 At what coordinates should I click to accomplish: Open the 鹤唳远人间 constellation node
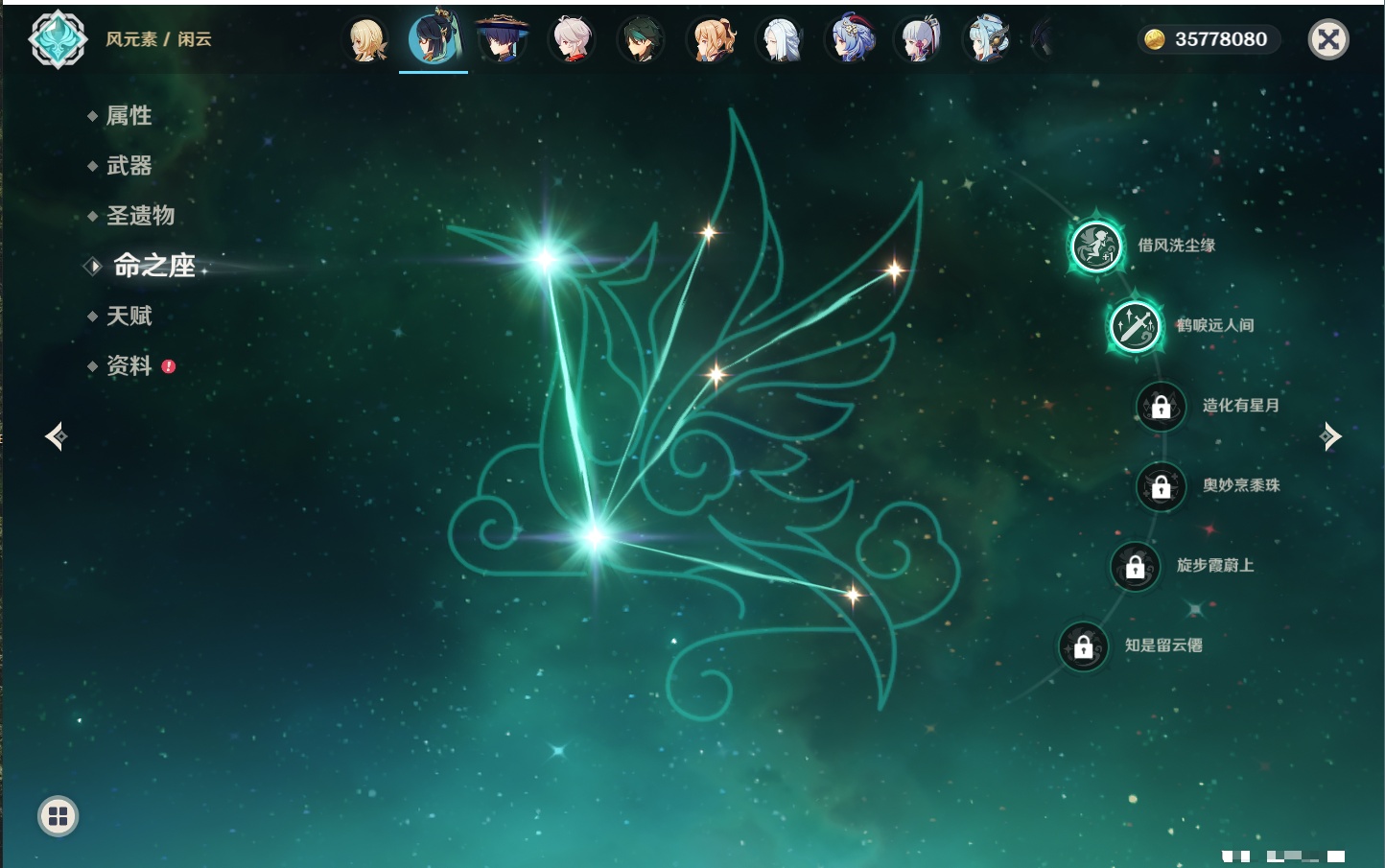[x=1135, y=326]
